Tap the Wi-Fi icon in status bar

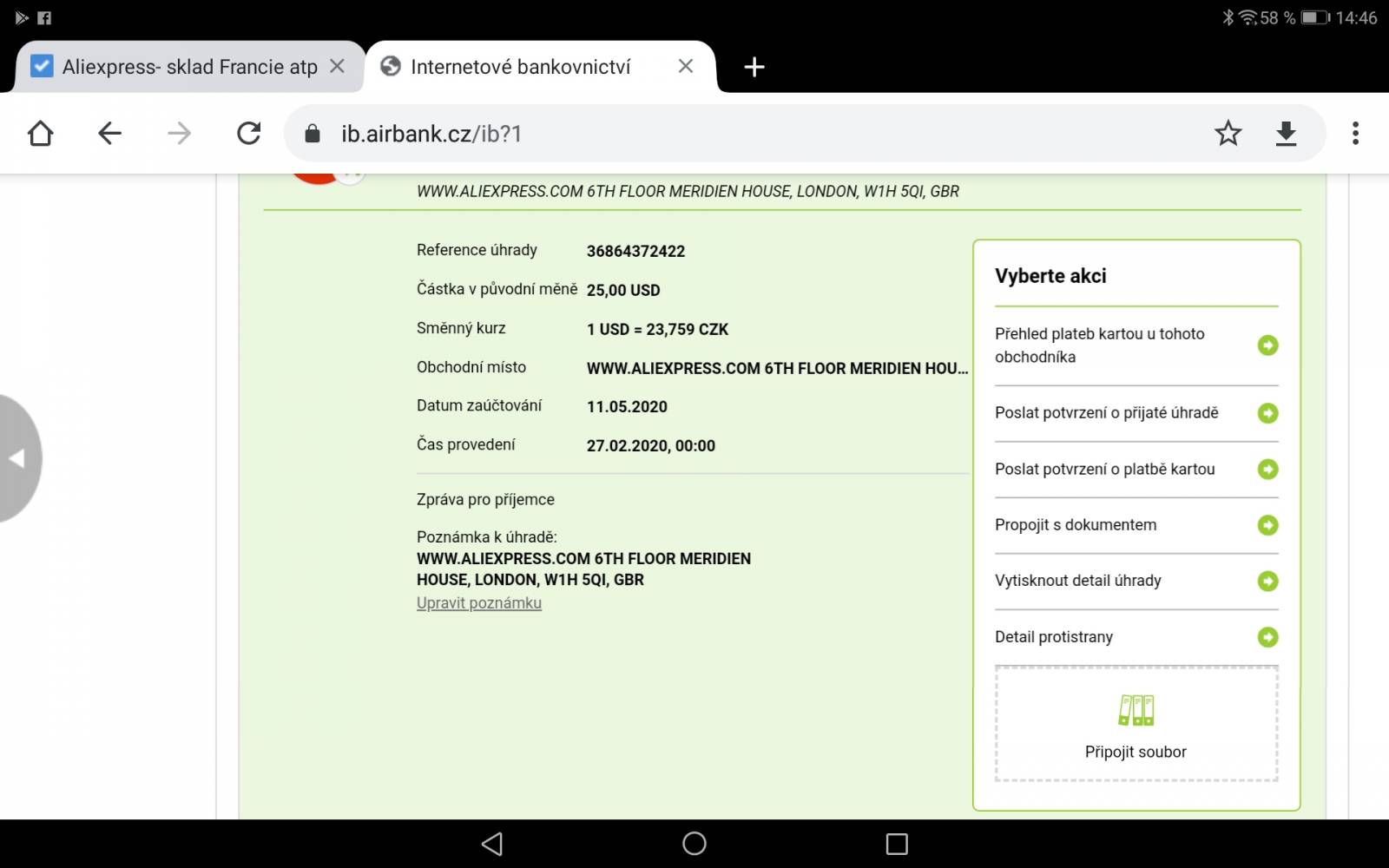pos(1247,17)
